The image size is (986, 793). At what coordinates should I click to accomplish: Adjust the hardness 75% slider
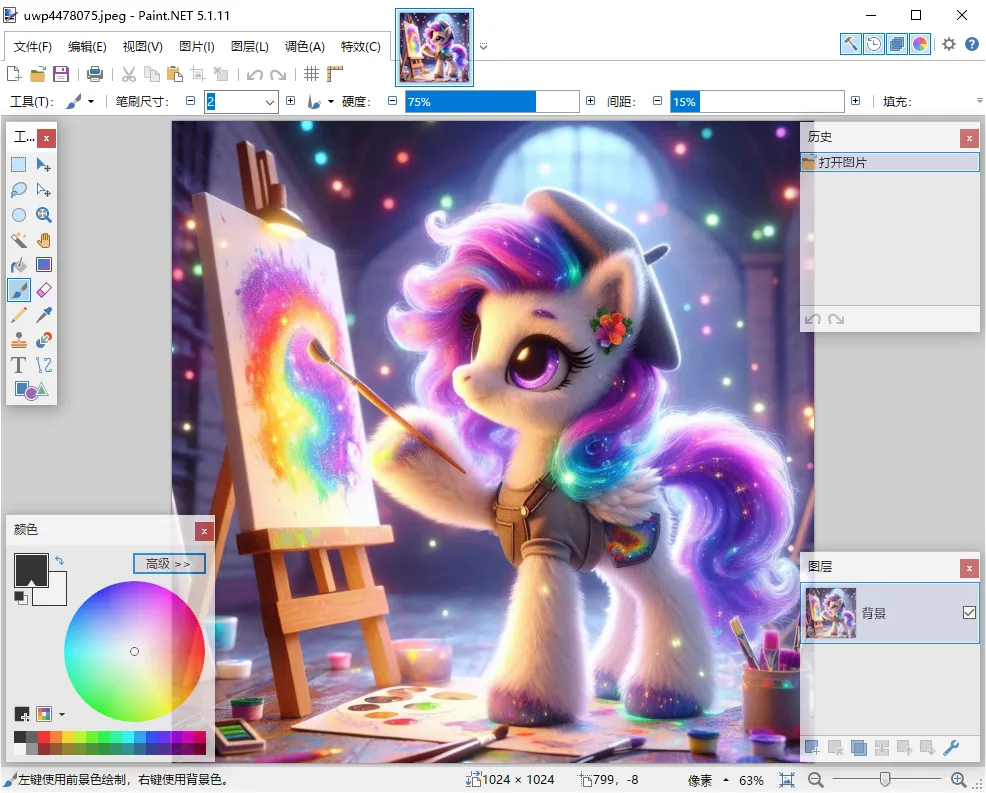pos(492,102)
